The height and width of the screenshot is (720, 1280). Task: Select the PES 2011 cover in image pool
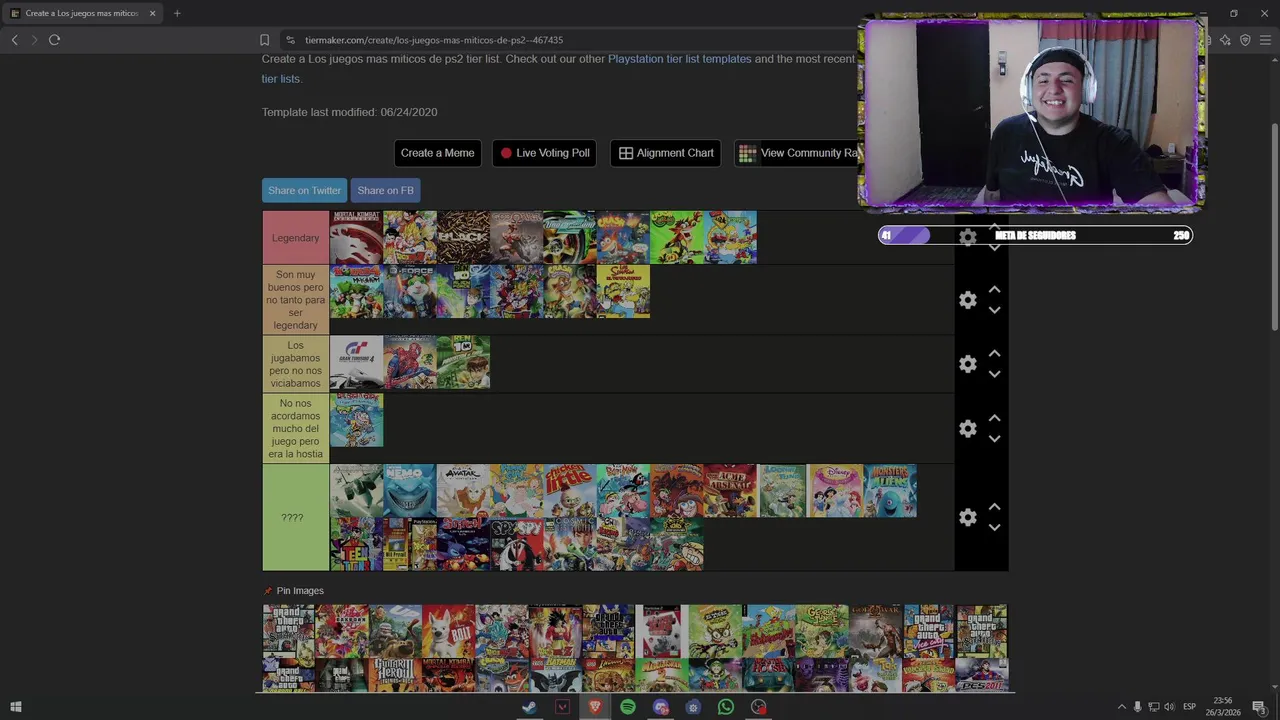point(981,675)
